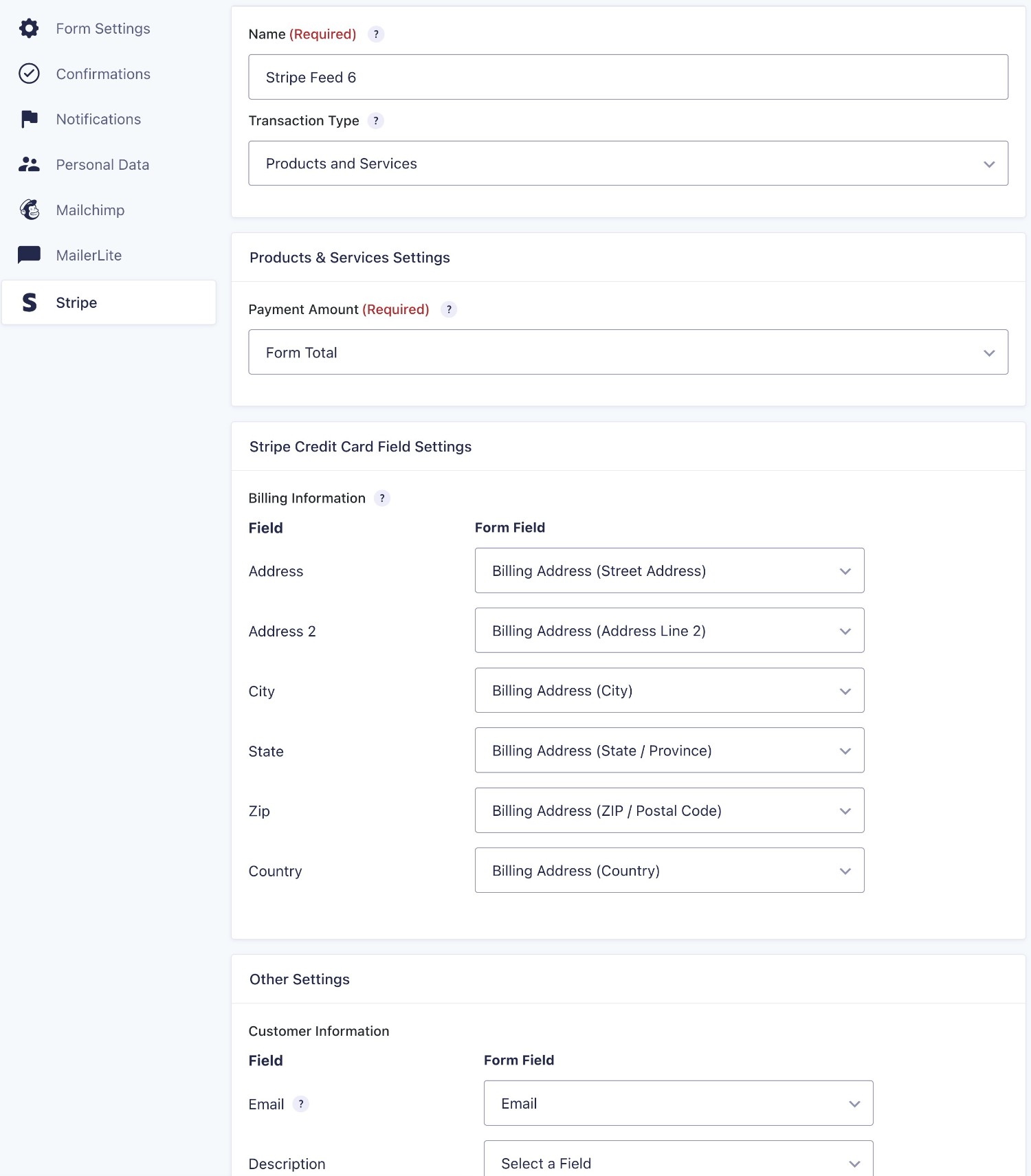1031x1176 pixels.
Task: Open the City form field dropdown
Action: (x=669, y=690)
